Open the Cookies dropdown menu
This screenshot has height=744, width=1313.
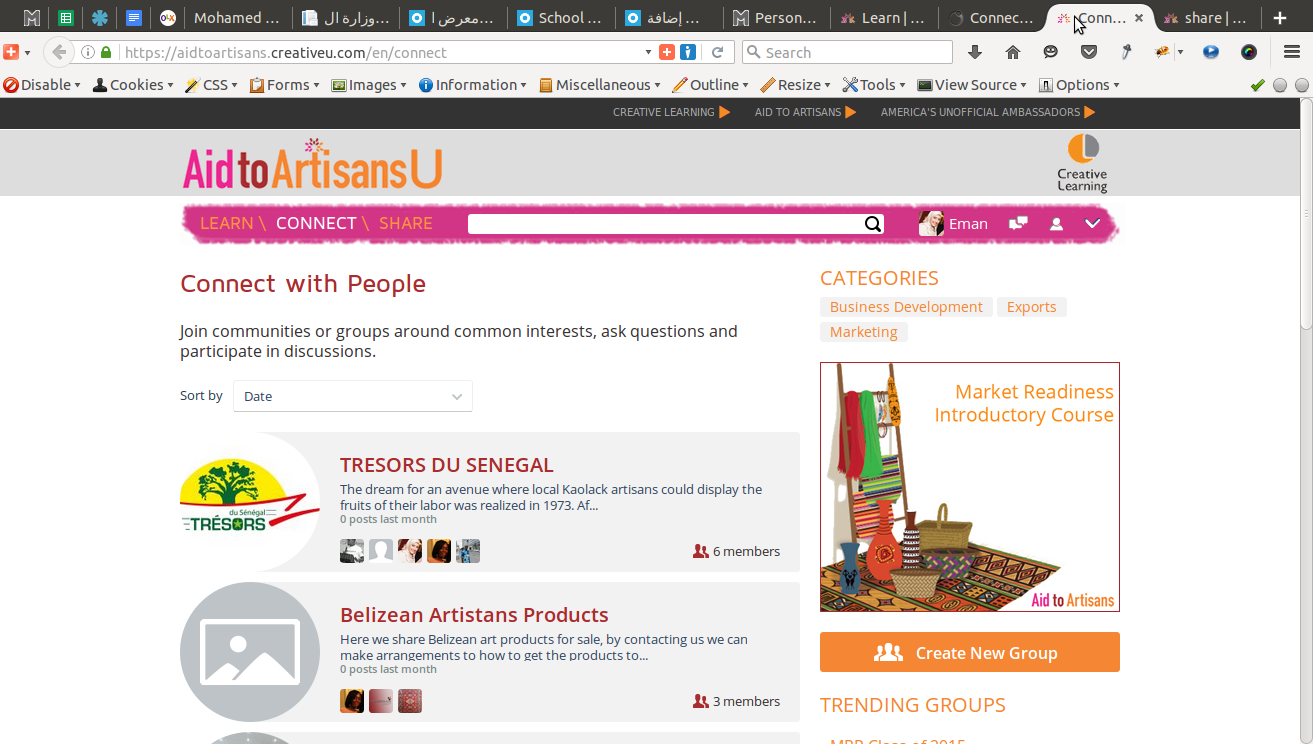(x=134, y=85)
